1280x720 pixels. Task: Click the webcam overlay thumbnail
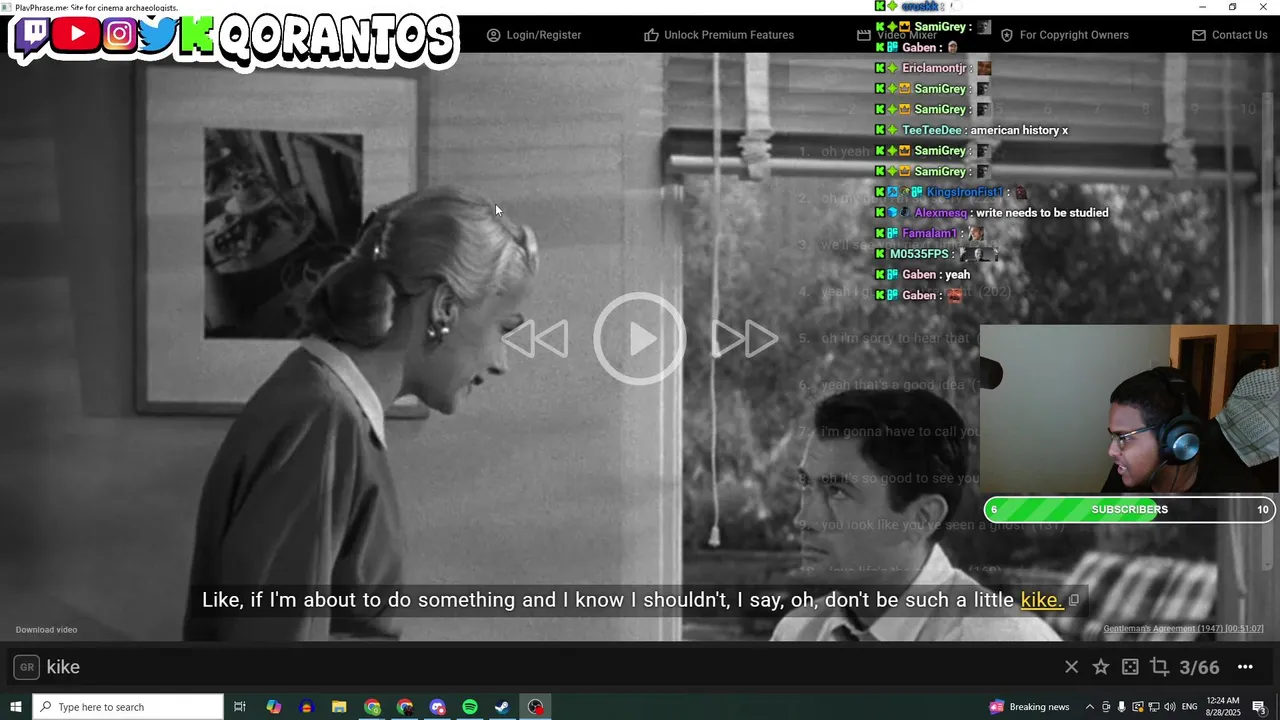(1129, 408)
